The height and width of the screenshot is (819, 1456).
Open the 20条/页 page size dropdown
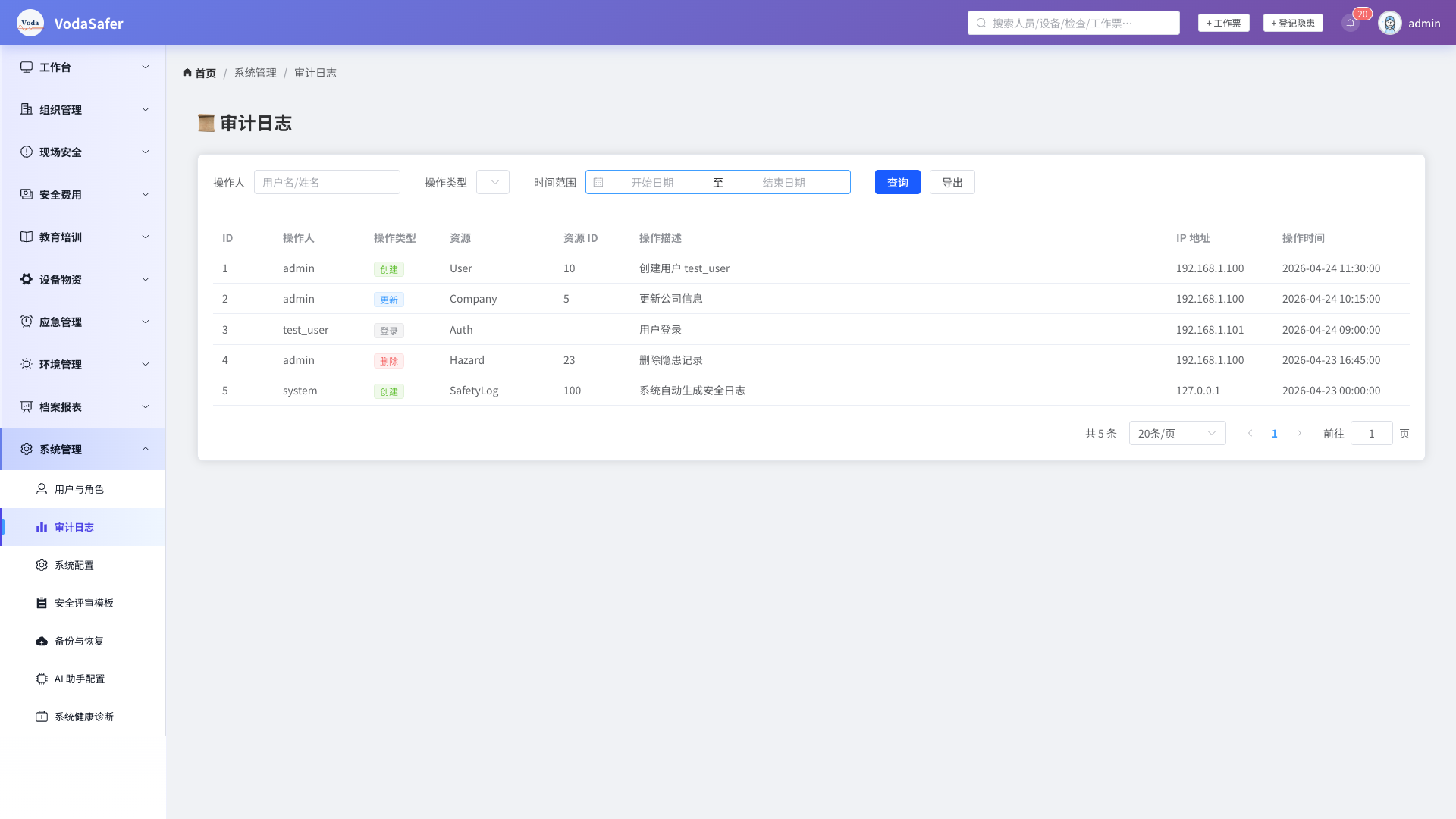[x=1177, y=433]
